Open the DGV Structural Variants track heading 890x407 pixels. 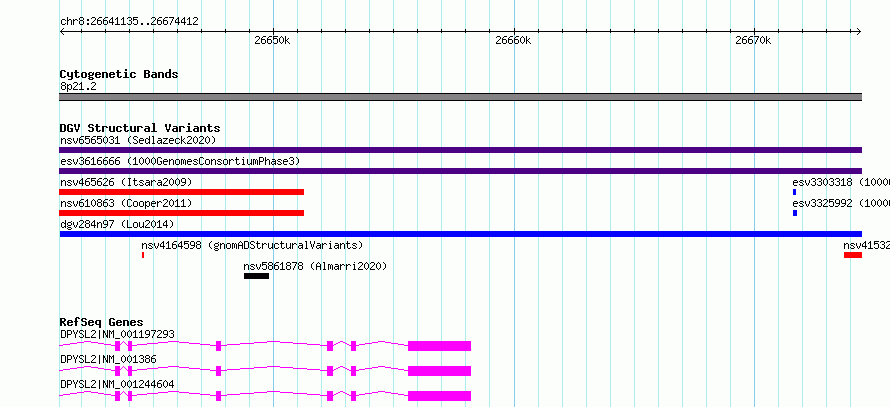(x=140, y=128)
